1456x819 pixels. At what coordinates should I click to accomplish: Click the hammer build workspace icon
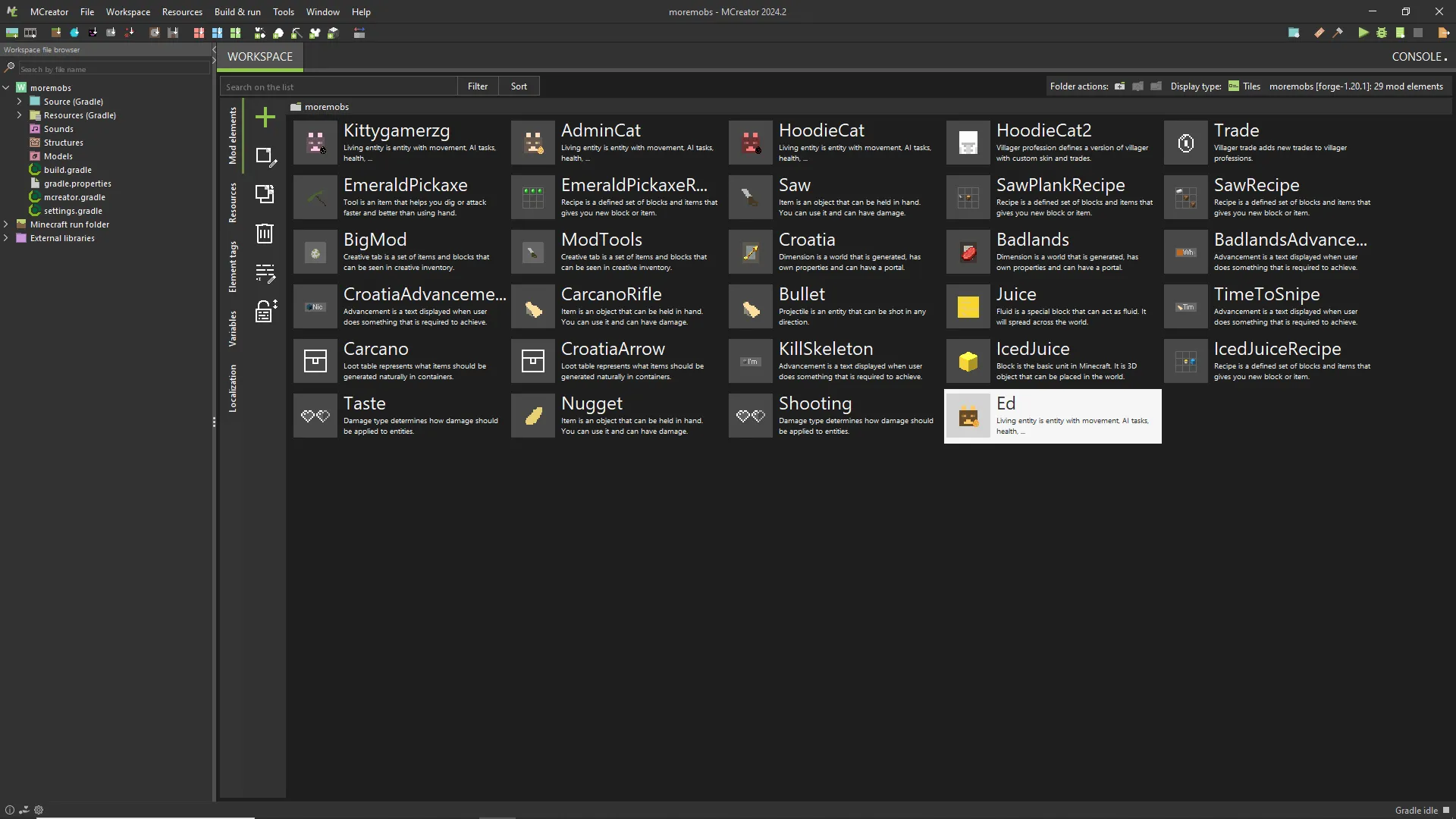point(1338,33)
